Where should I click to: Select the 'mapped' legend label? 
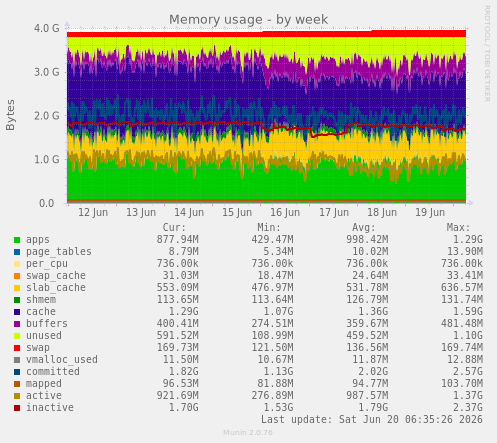(x=44, y=384)
